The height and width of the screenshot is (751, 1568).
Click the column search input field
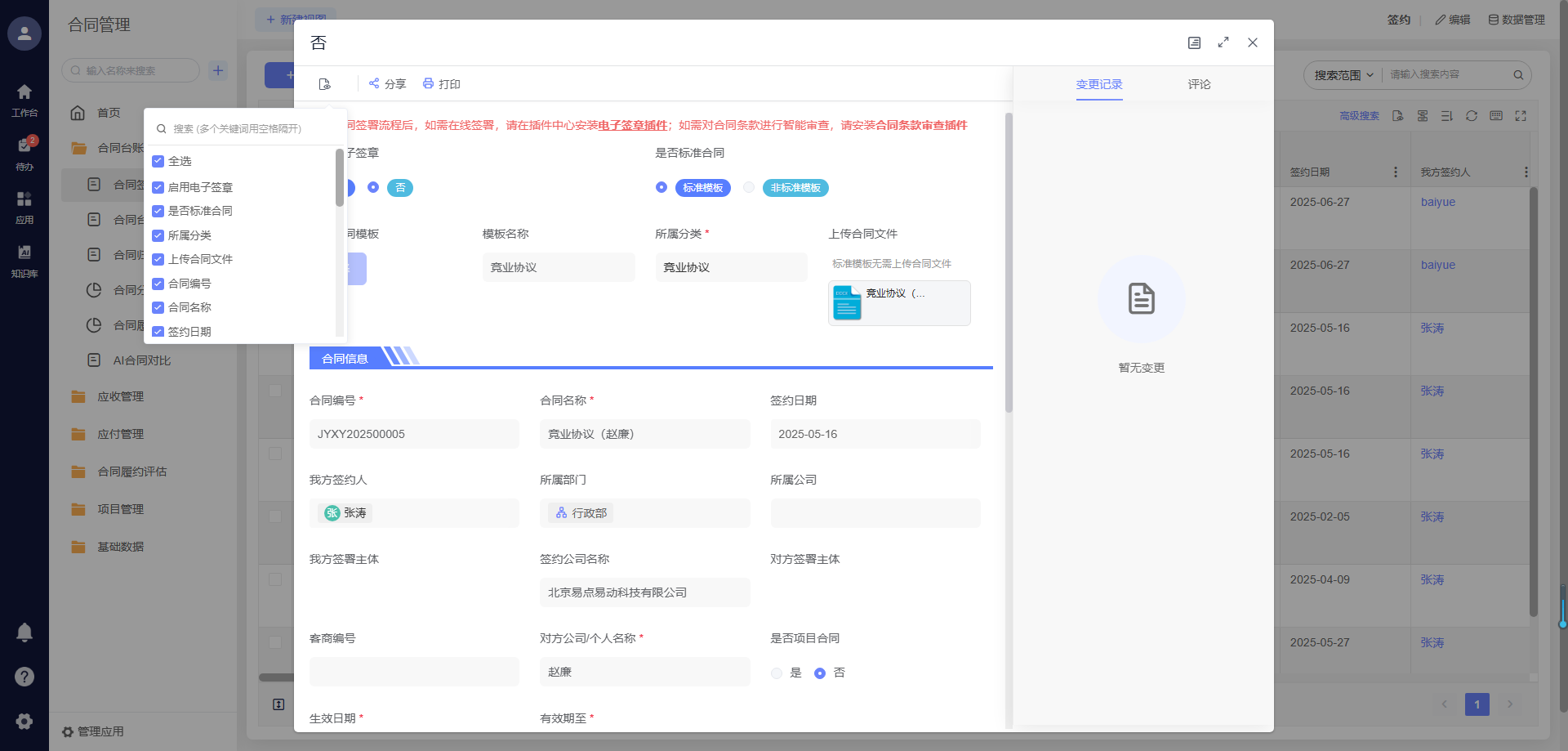tap(245, 128)
